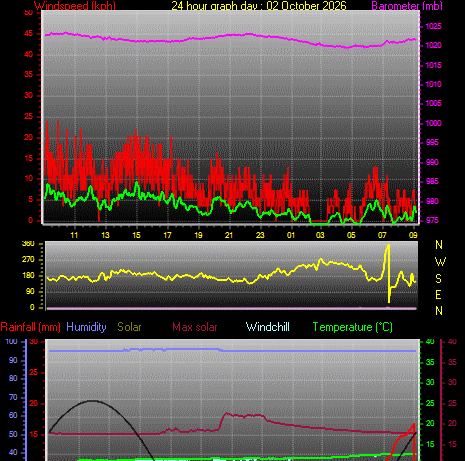Click the 25 windspeed scale value
The height and width of the screenshot is (461, 465).
coord(29,117)
